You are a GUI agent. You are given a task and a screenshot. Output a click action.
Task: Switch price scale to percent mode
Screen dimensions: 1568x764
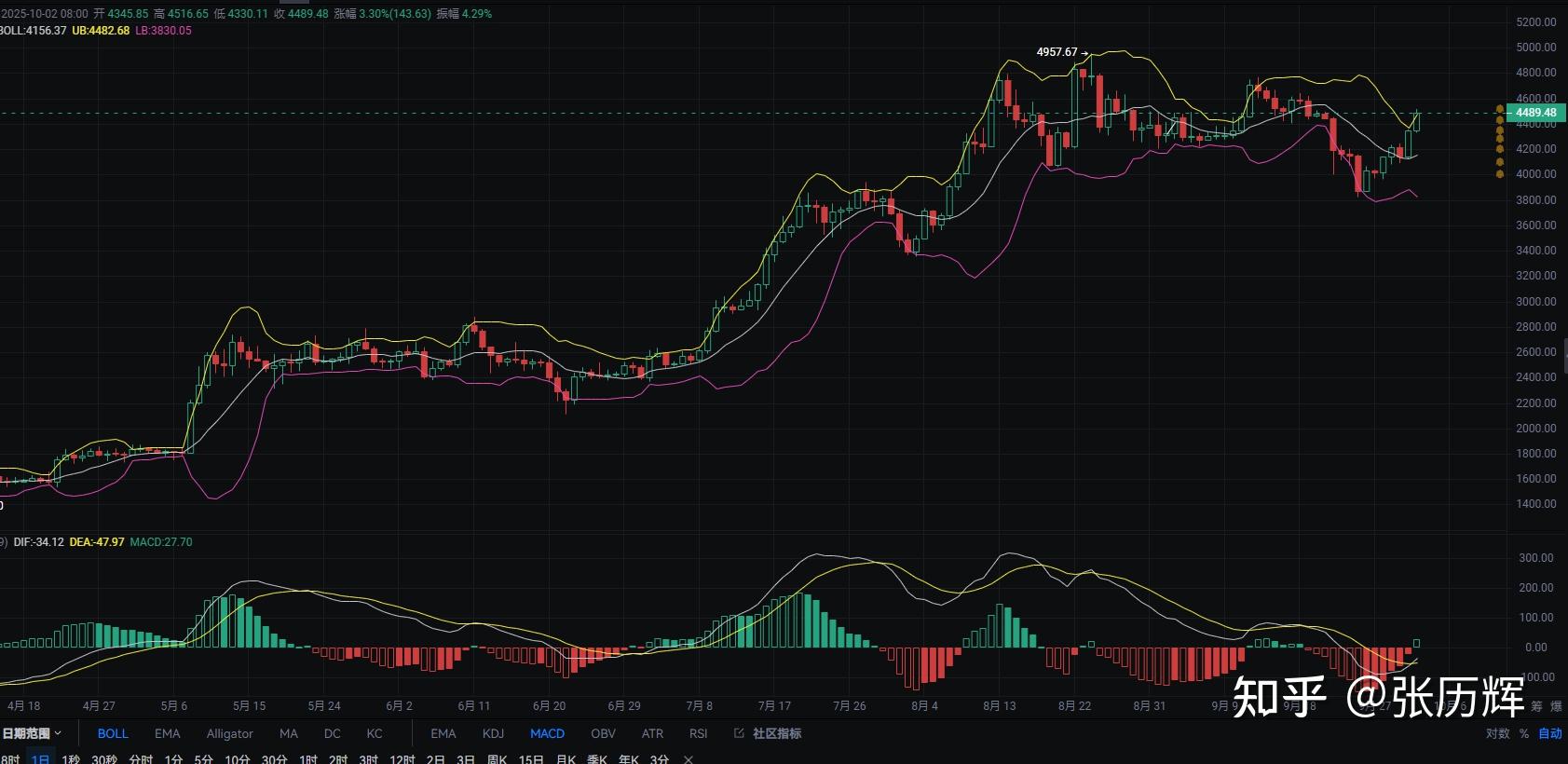1524,733
